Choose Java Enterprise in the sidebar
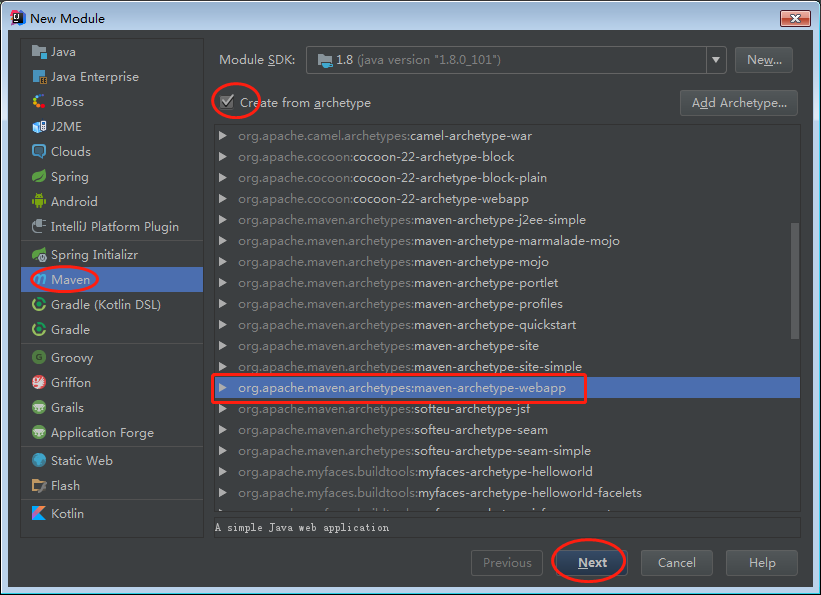The image size is (821, 595). point(94,77)
